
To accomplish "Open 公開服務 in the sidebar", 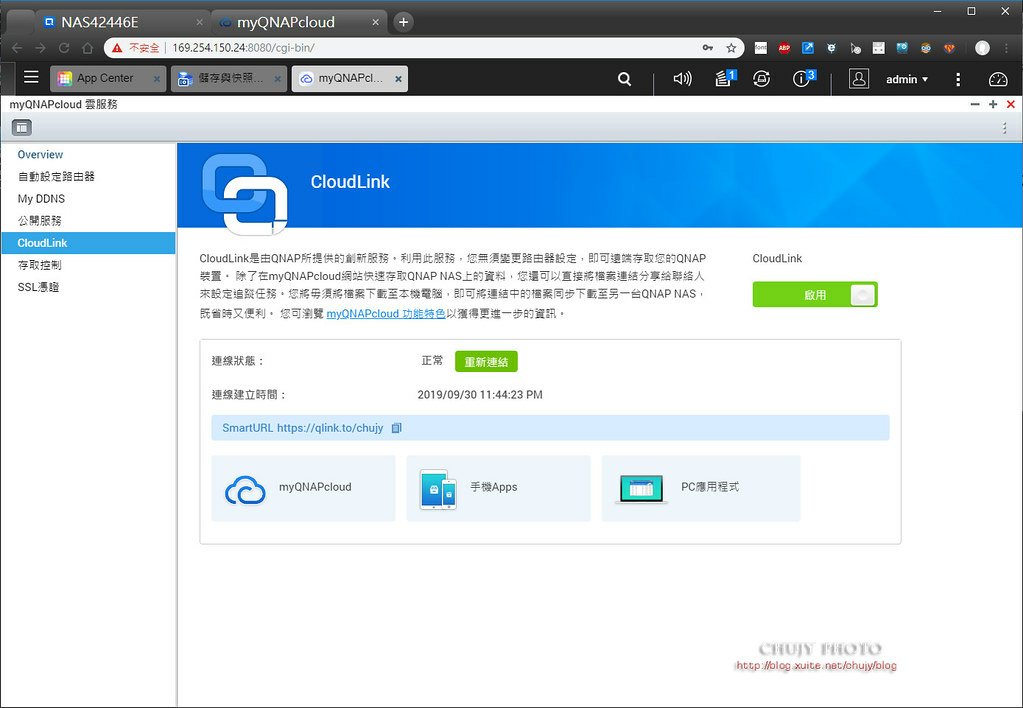I will click(40, 221).
